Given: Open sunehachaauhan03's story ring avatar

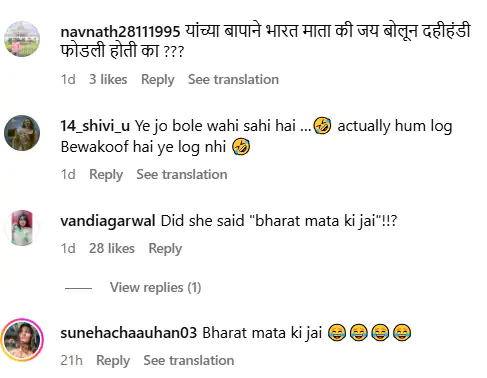Looking at the screenshot, I should point(22,340).
